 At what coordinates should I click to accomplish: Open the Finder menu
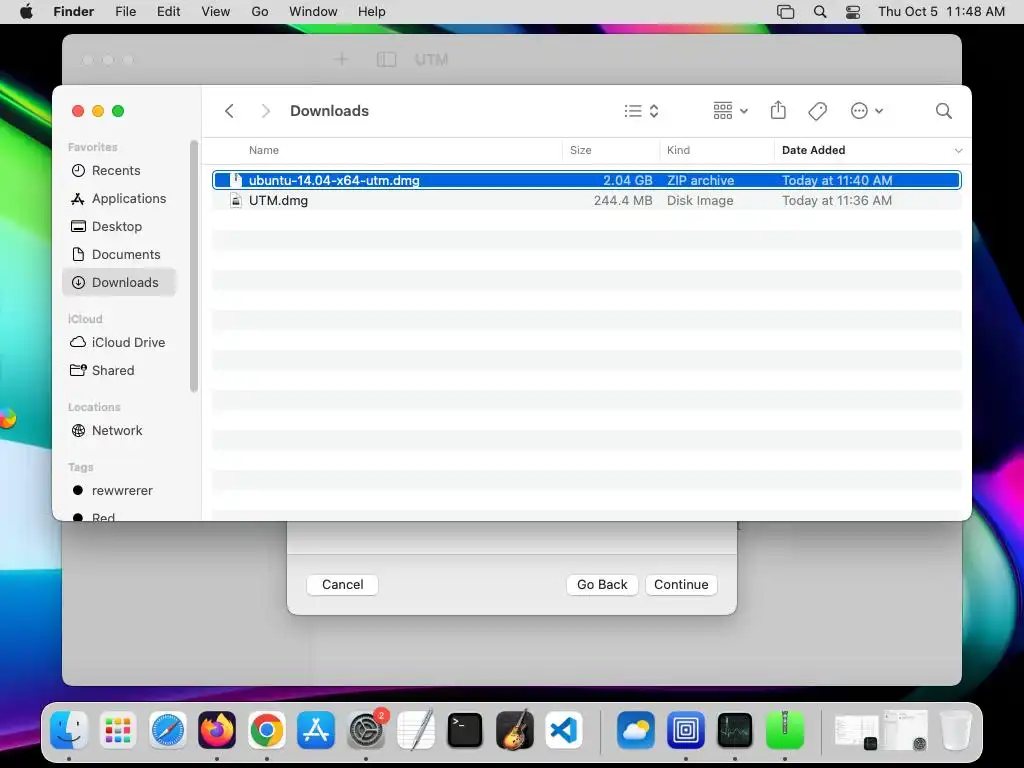click(73, 12)
